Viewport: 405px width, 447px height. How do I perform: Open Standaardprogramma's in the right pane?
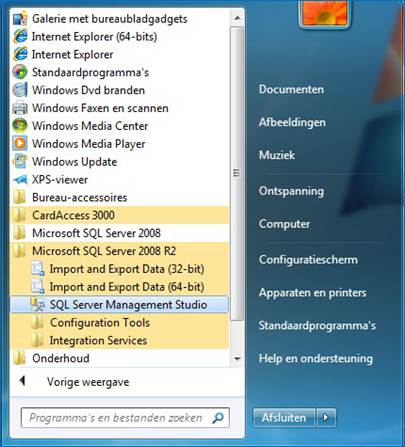tap(317, 325)
